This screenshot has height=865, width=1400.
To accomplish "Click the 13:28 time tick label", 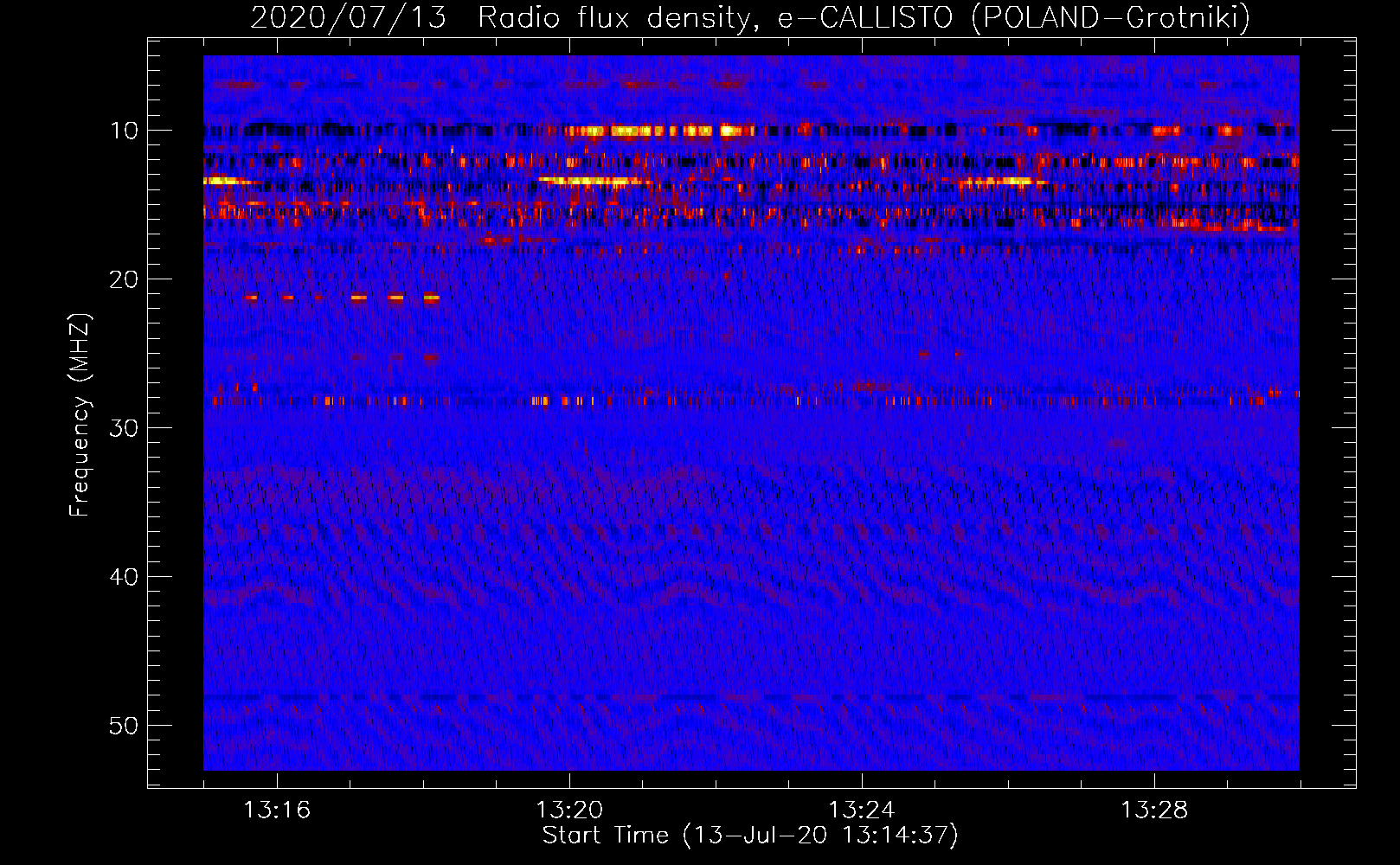I will [1154, 811].
